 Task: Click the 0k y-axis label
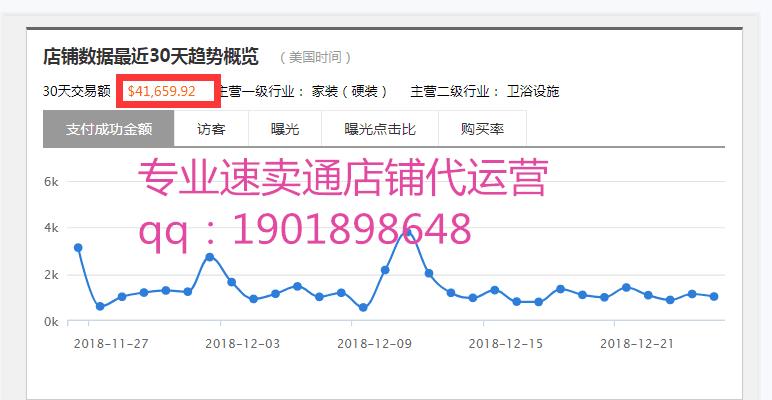coord(51,322)
